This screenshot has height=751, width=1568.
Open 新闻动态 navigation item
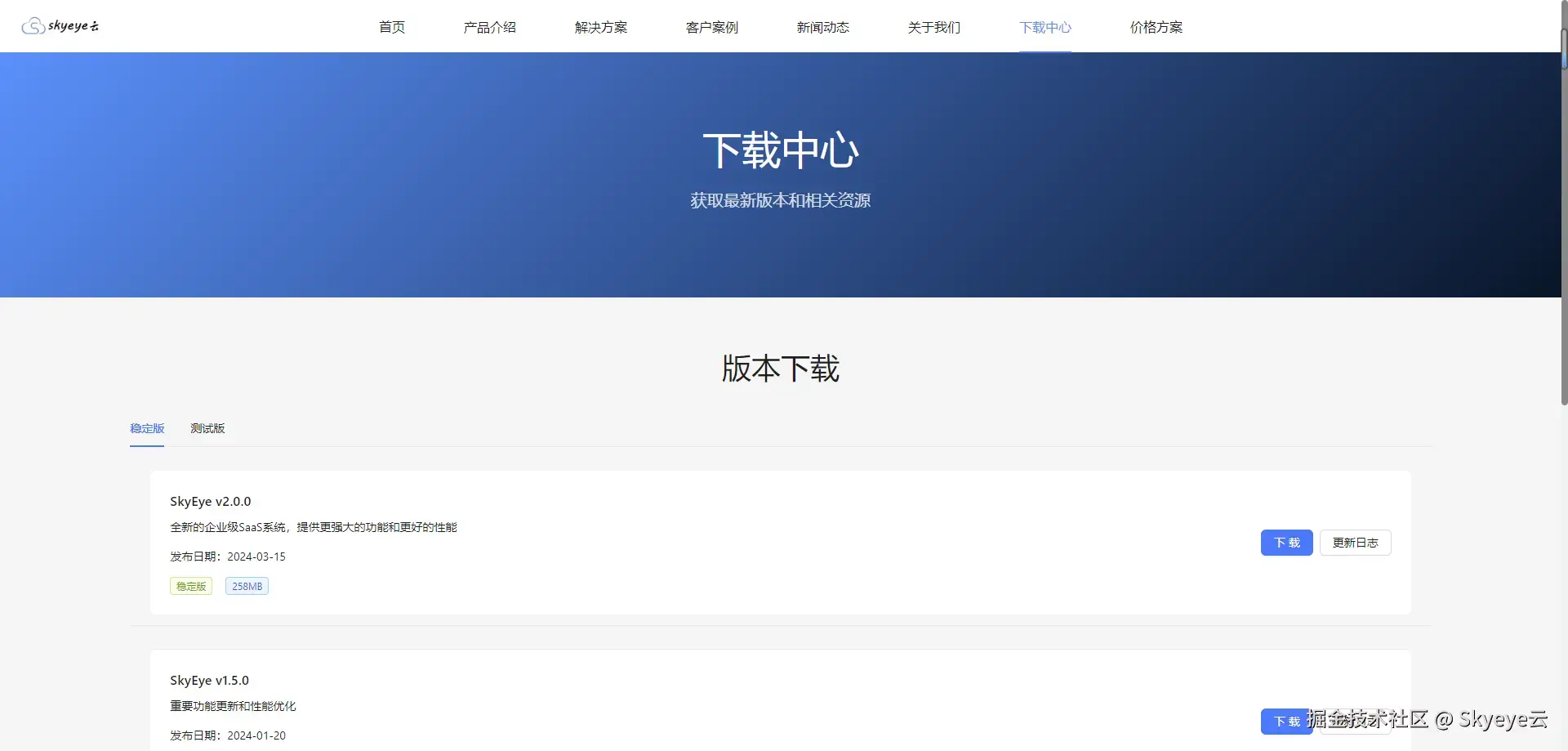tap(823, 27)
